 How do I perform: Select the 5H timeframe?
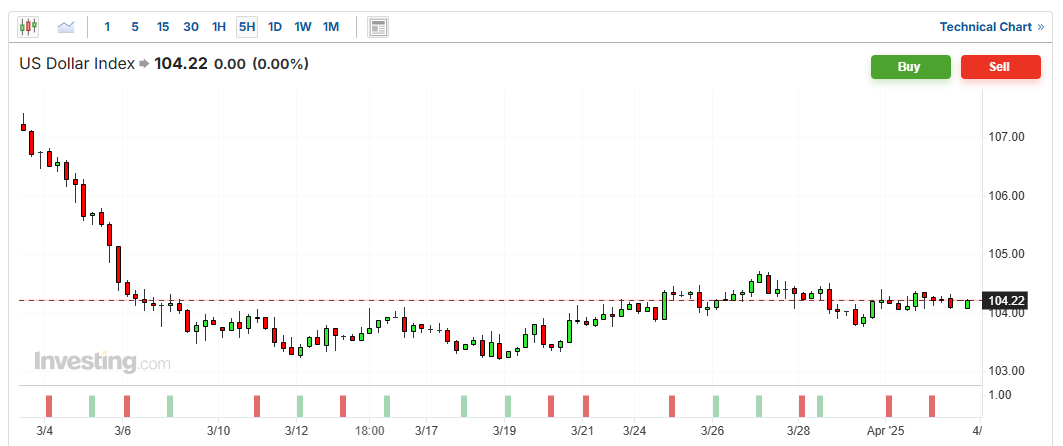pos(246,27)
